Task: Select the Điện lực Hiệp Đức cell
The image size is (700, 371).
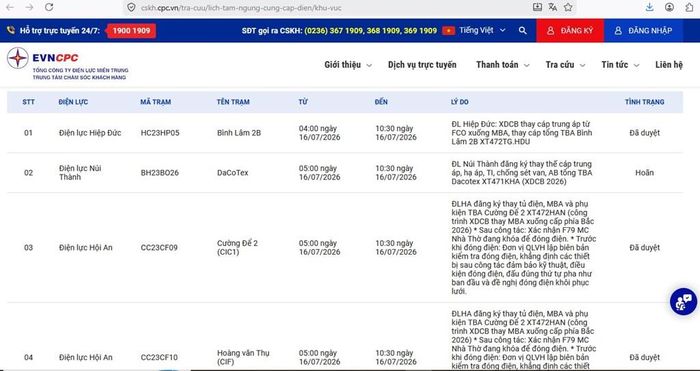Action: (x=90, y=133)
